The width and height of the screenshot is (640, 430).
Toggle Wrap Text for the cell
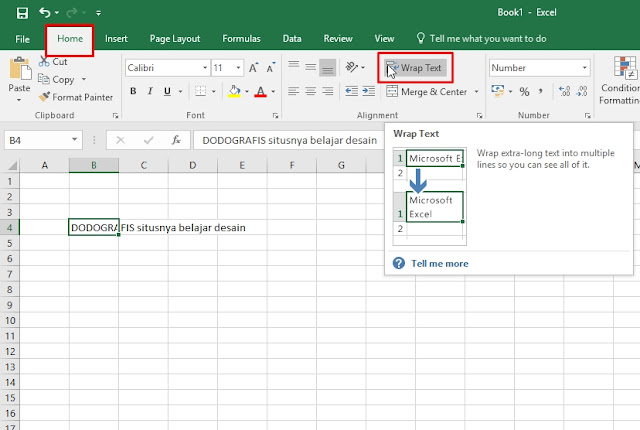[415, 68]
